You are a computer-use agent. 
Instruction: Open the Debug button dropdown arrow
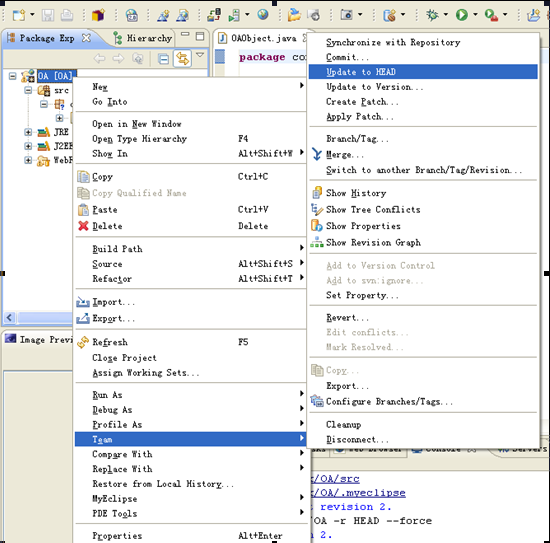coord(446,15)
